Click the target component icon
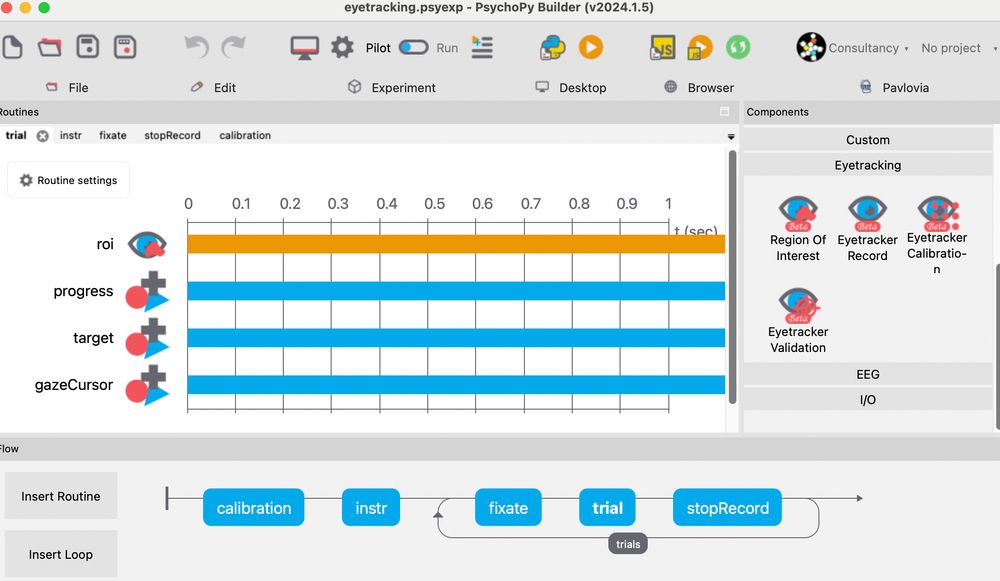The image size is (1000, 581). pos(147,338)
